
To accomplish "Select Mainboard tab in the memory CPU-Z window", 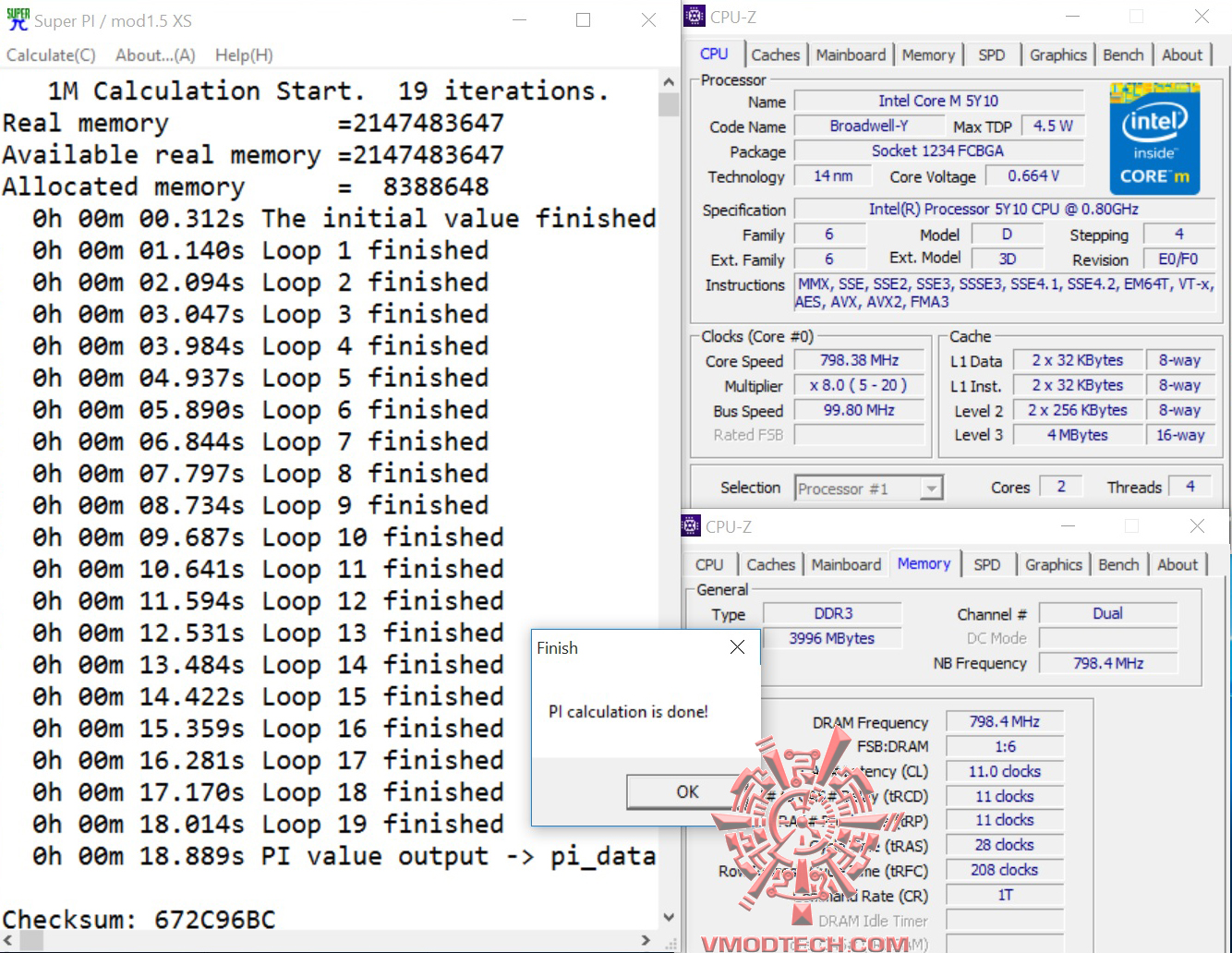I will pos(846,565).
